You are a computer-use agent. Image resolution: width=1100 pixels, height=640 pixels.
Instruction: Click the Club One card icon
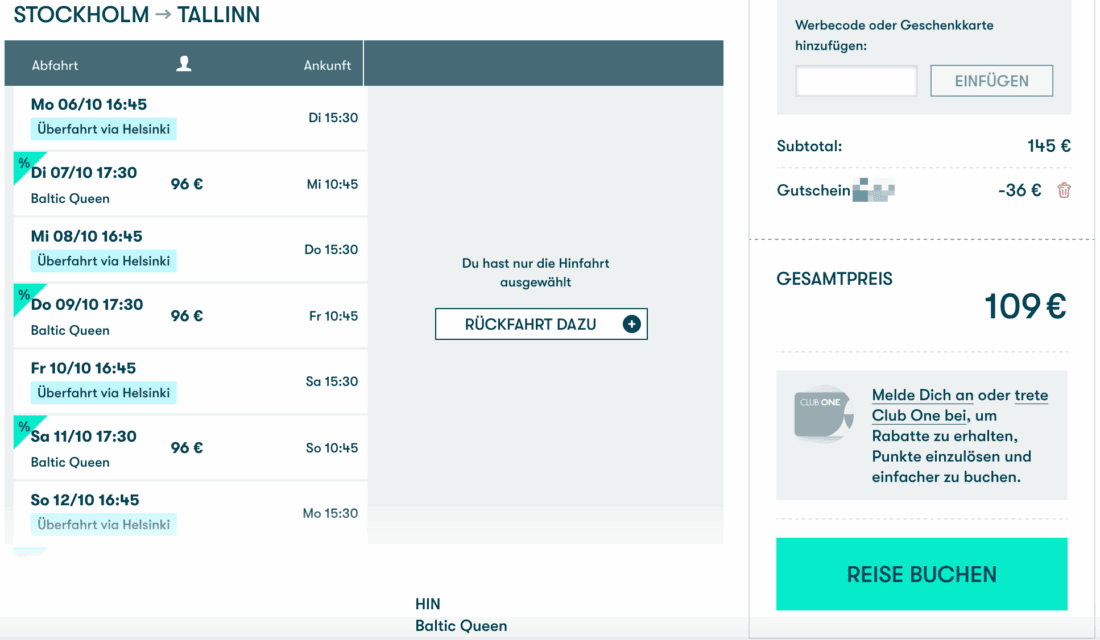(x=823, y=412)
